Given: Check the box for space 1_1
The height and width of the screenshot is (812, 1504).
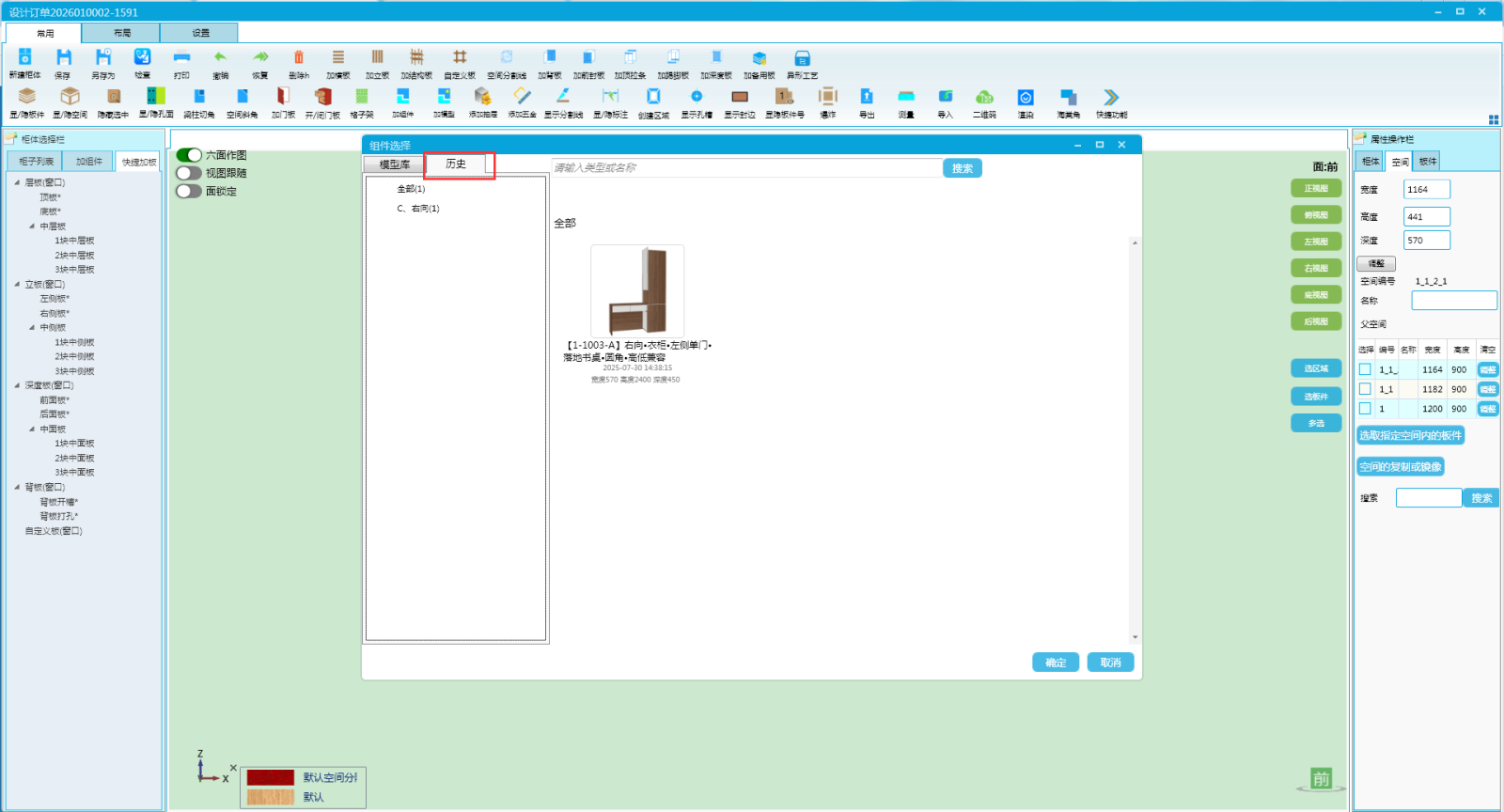Looking at the screenshot, I should point(1365,389).
